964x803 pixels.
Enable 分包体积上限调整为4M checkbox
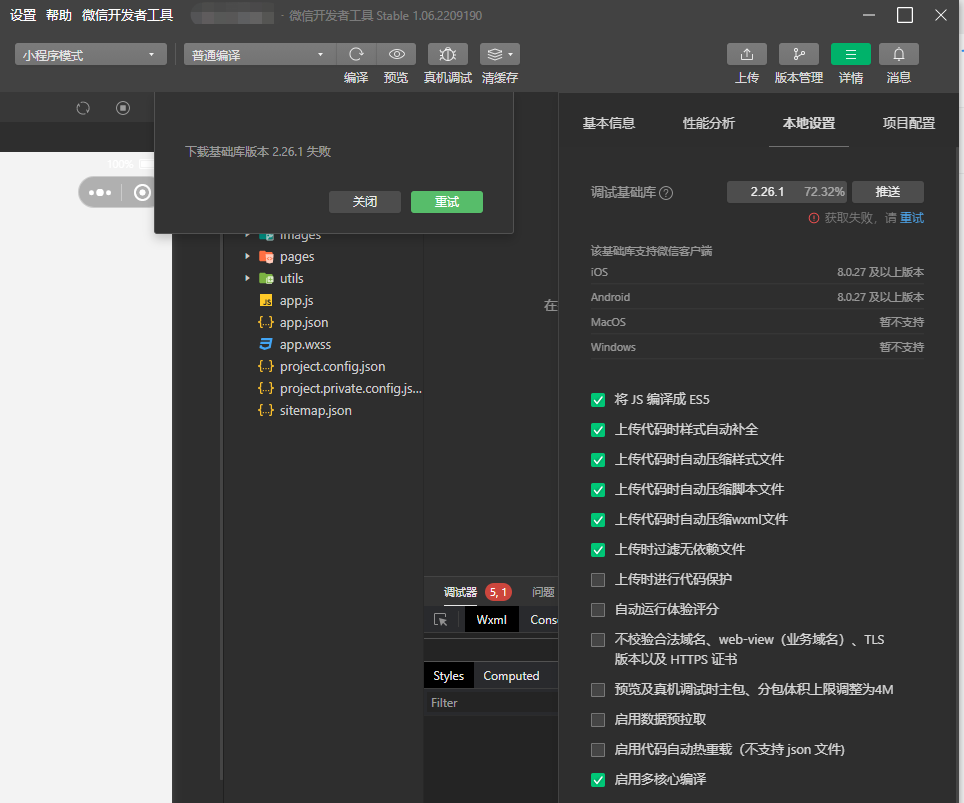pos(598,690)
